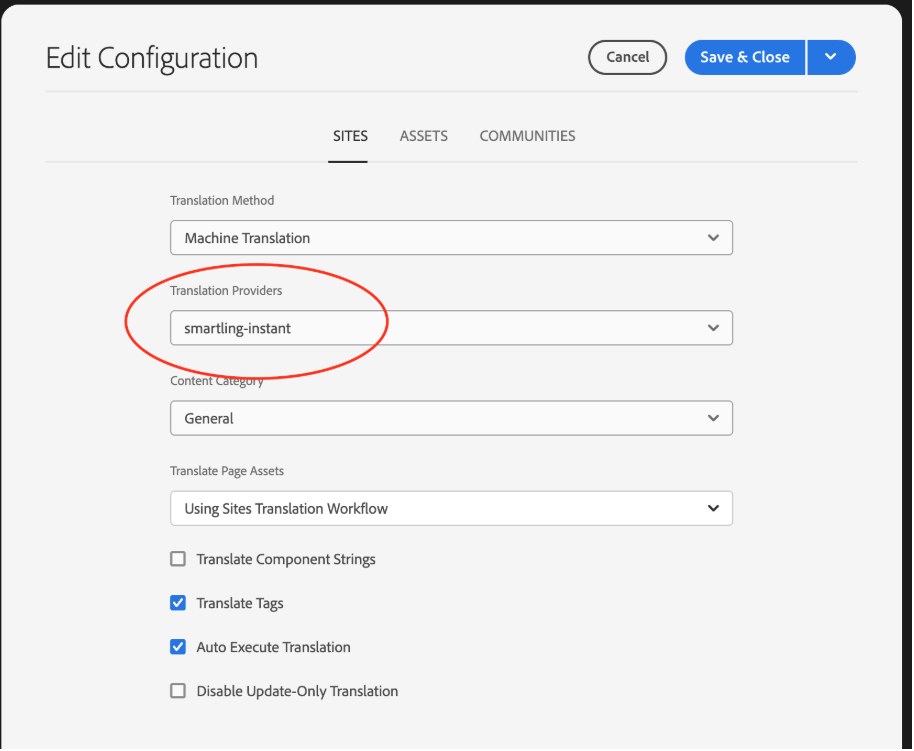Open the General content category dropdown

(x=450, y=418)
